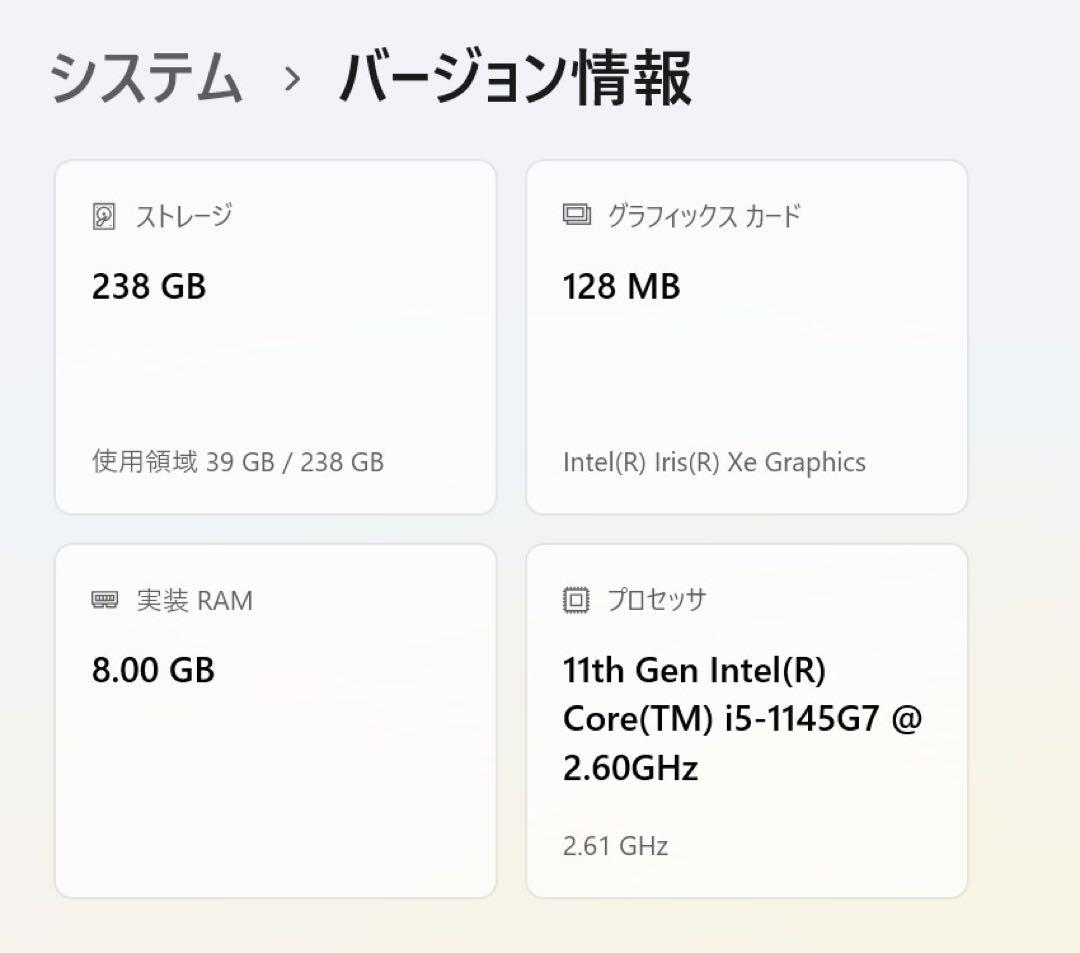Image resolution: width=1080 pixels, height=953 pixels.
Task: Select the 128 MB graphics value
Action: point(620,286)
